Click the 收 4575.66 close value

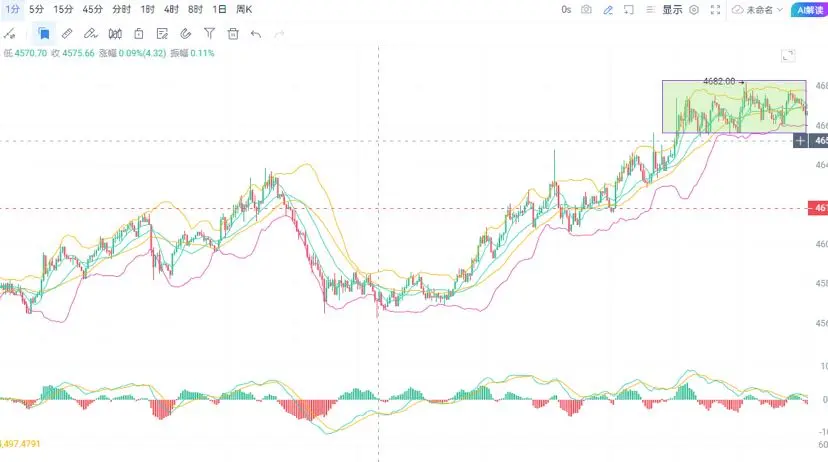click(x=73, y=53)
